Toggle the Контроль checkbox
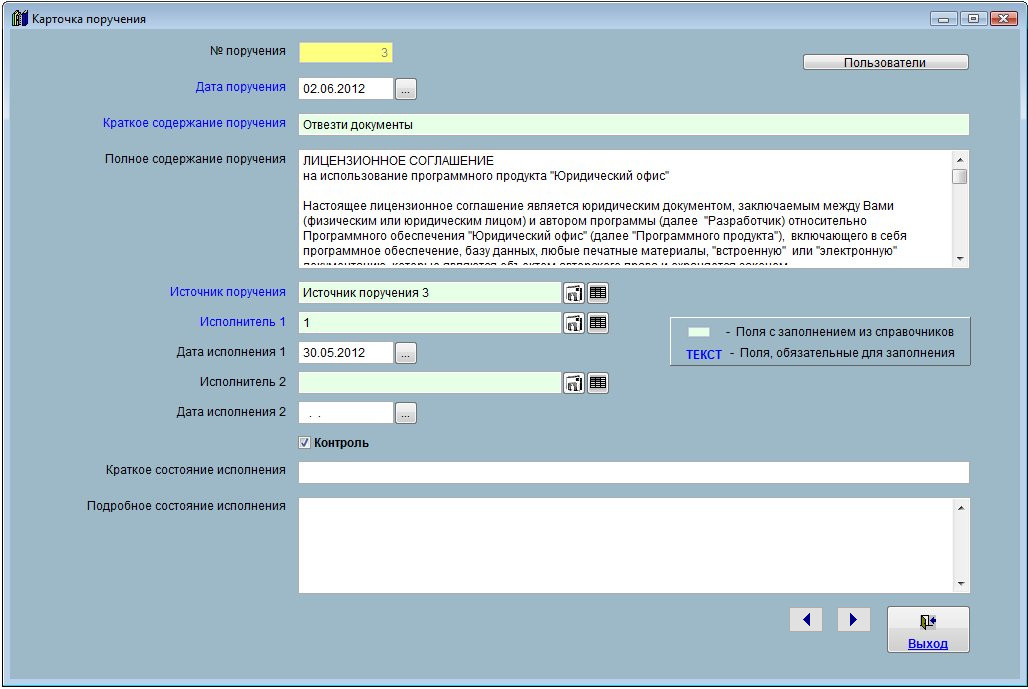Viewport: 1028px width, 689px height. 305,443
